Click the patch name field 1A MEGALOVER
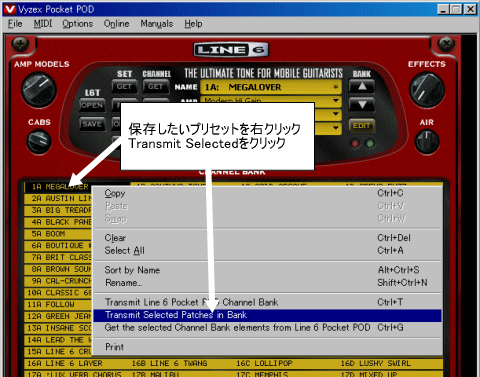The height and width of the screenshot is (377, 480). click(271, 87)
